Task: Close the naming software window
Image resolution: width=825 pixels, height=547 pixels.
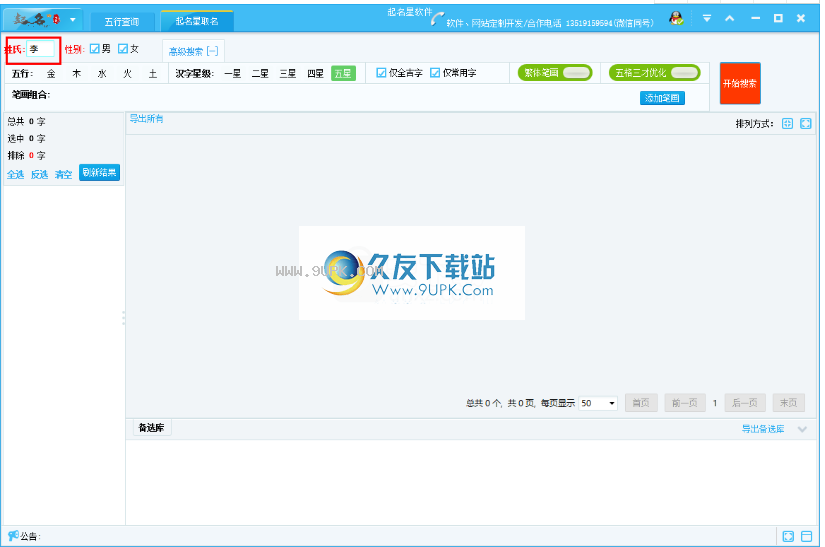Action: click(x=801, y=18)
